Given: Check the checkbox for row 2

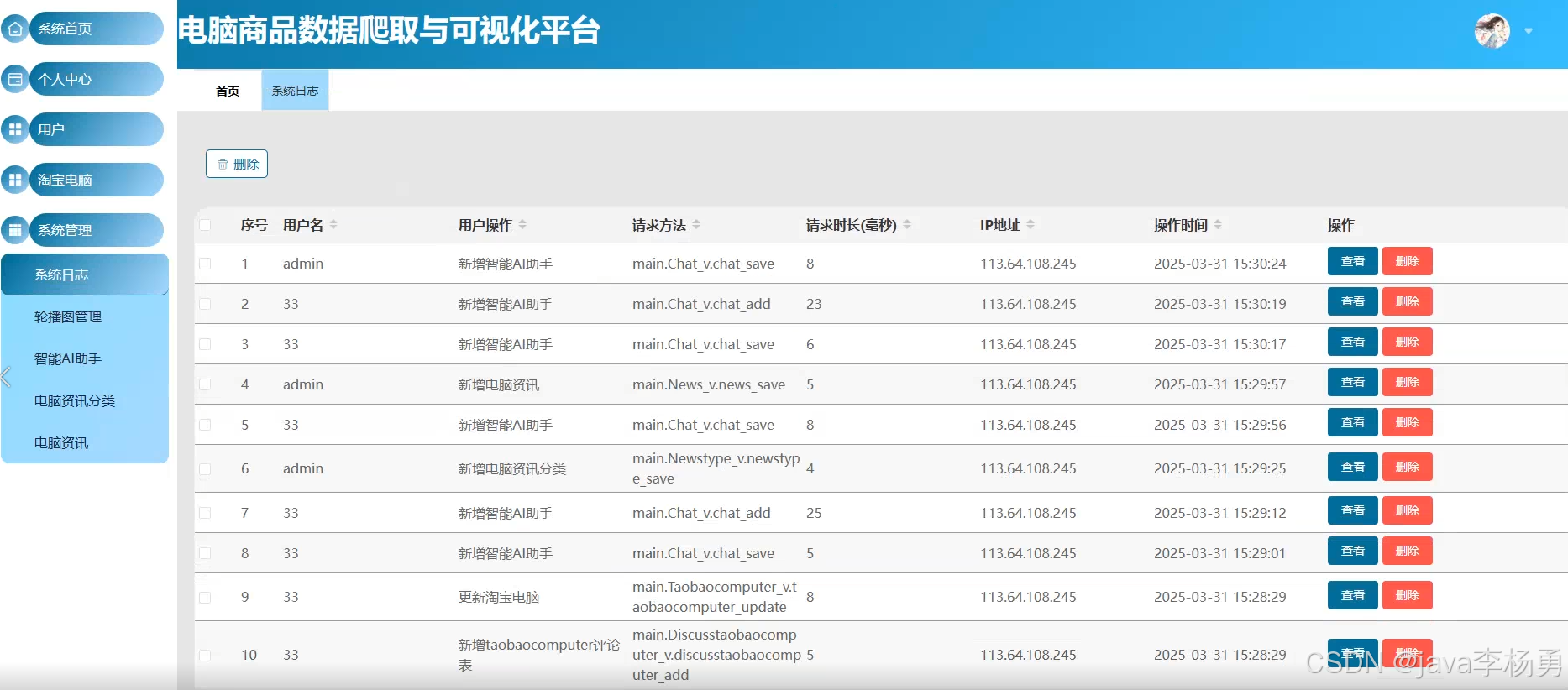Looking at the screenshot, I should tap(205, 304).
